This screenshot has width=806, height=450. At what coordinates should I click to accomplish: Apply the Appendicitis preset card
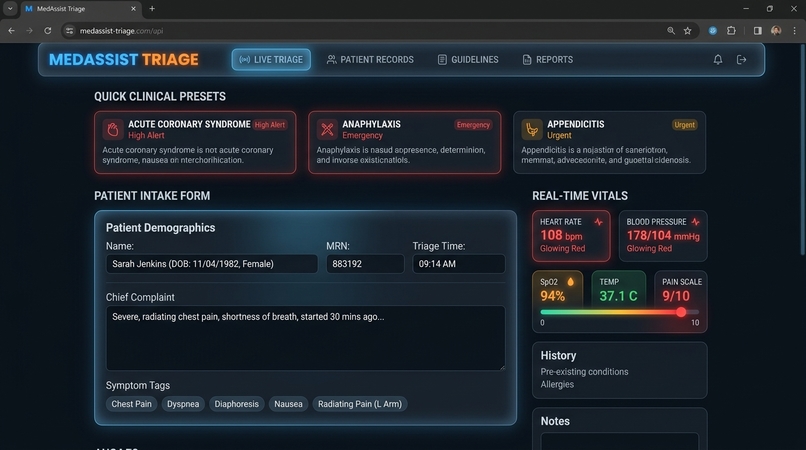(609, 142)
